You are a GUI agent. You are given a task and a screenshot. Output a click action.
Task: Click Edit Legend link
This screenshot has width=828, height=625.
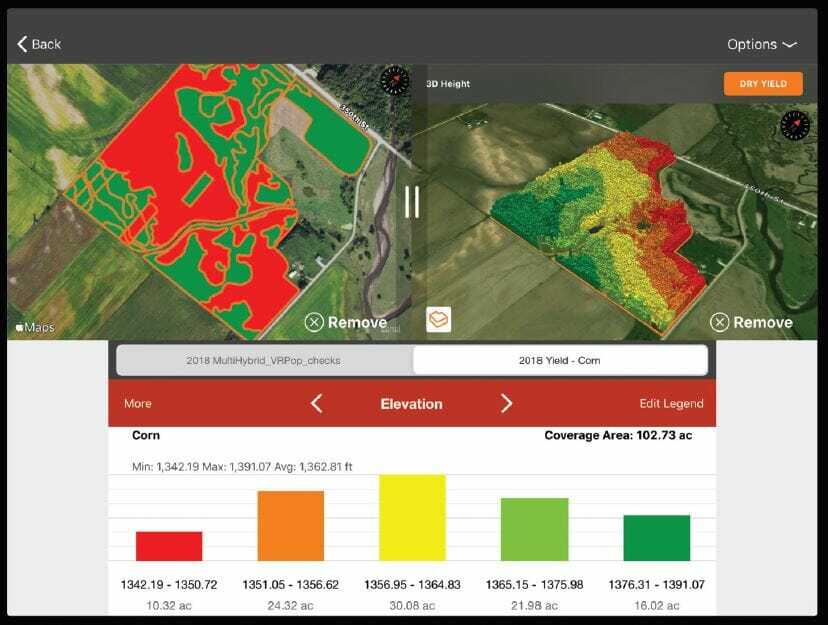tap(671, 404)
